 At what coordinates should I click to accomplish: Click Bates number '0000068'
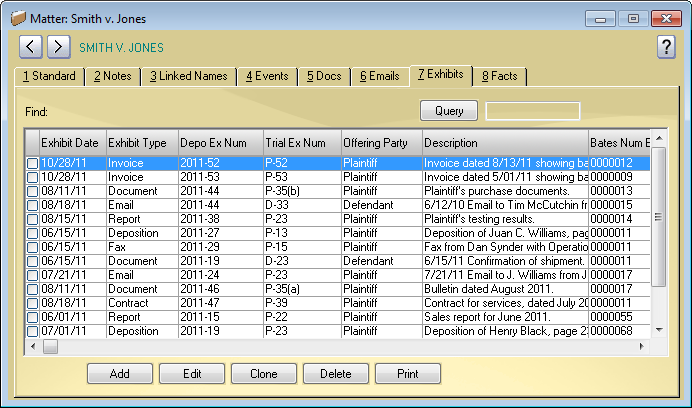click(x=620, y=331)
